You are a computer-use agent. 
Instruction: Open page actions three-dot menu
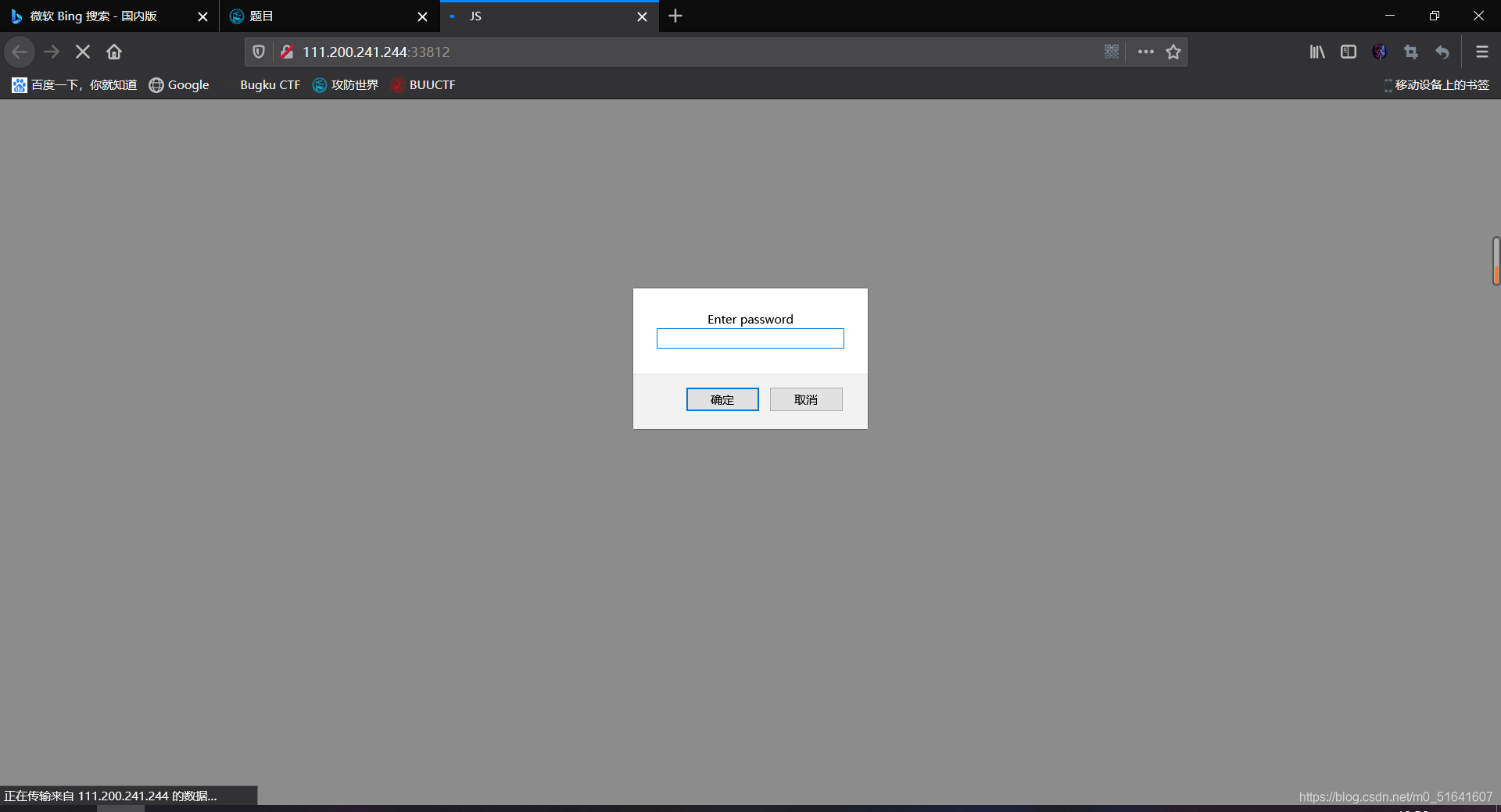click(x=1146, y=52)
